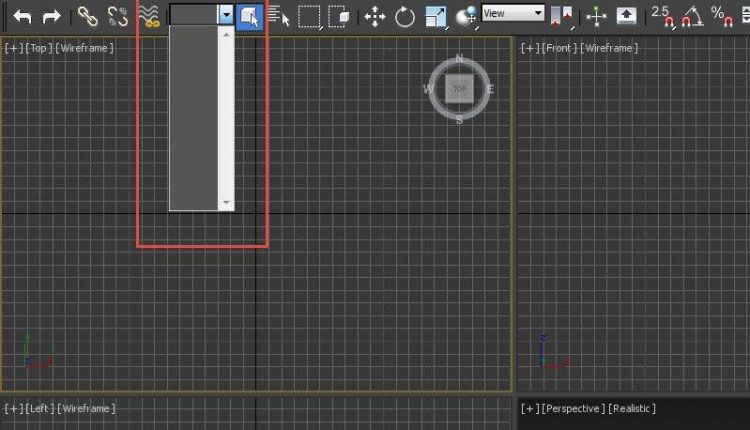Pick the Select and Scale tool
Screen dimensions: 750x430
tap(435, 16)
